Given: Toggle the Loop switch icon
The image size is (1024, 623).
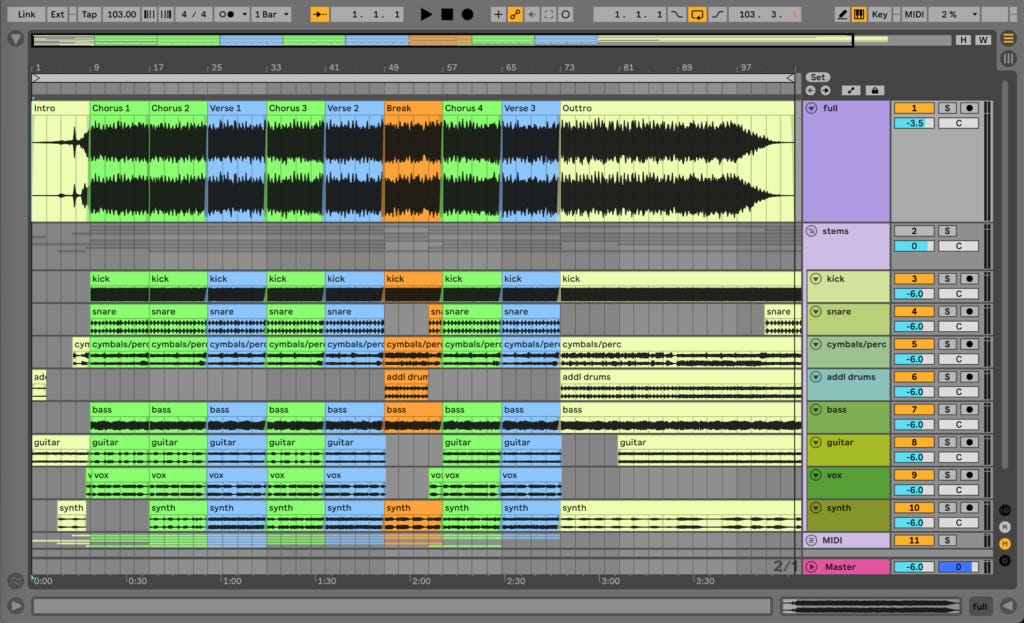Looking at the screenshot, I should pos(697,14).
